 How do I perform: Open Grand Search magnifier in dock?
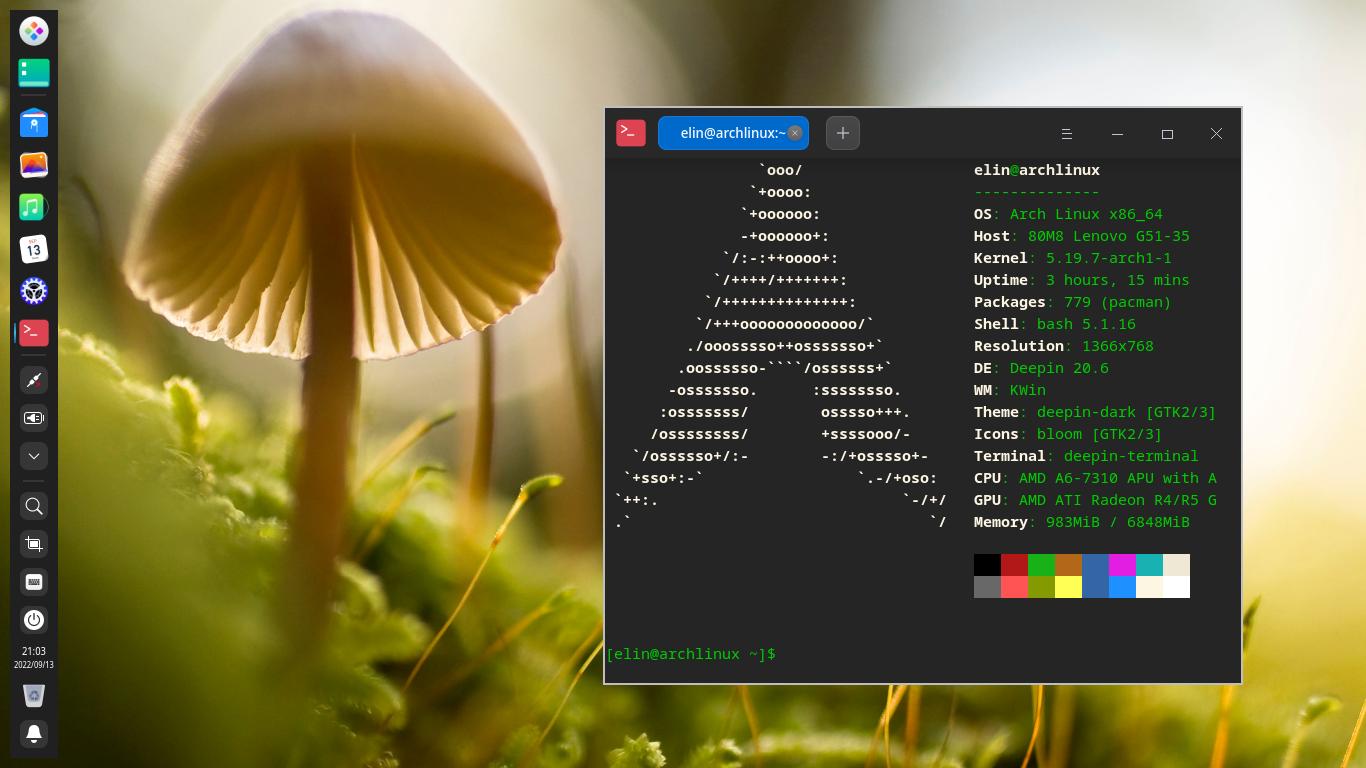34,506
